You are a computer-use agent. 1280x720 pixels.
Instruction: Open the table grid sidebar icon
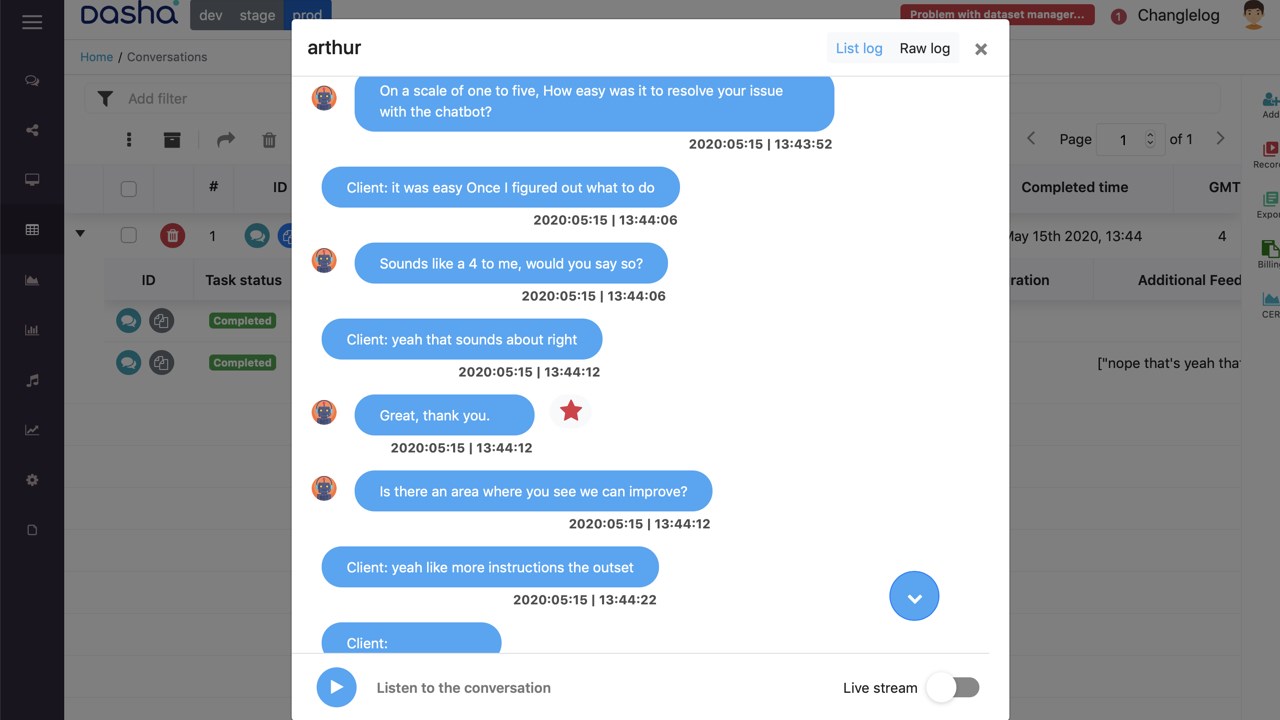coord(32,230)
